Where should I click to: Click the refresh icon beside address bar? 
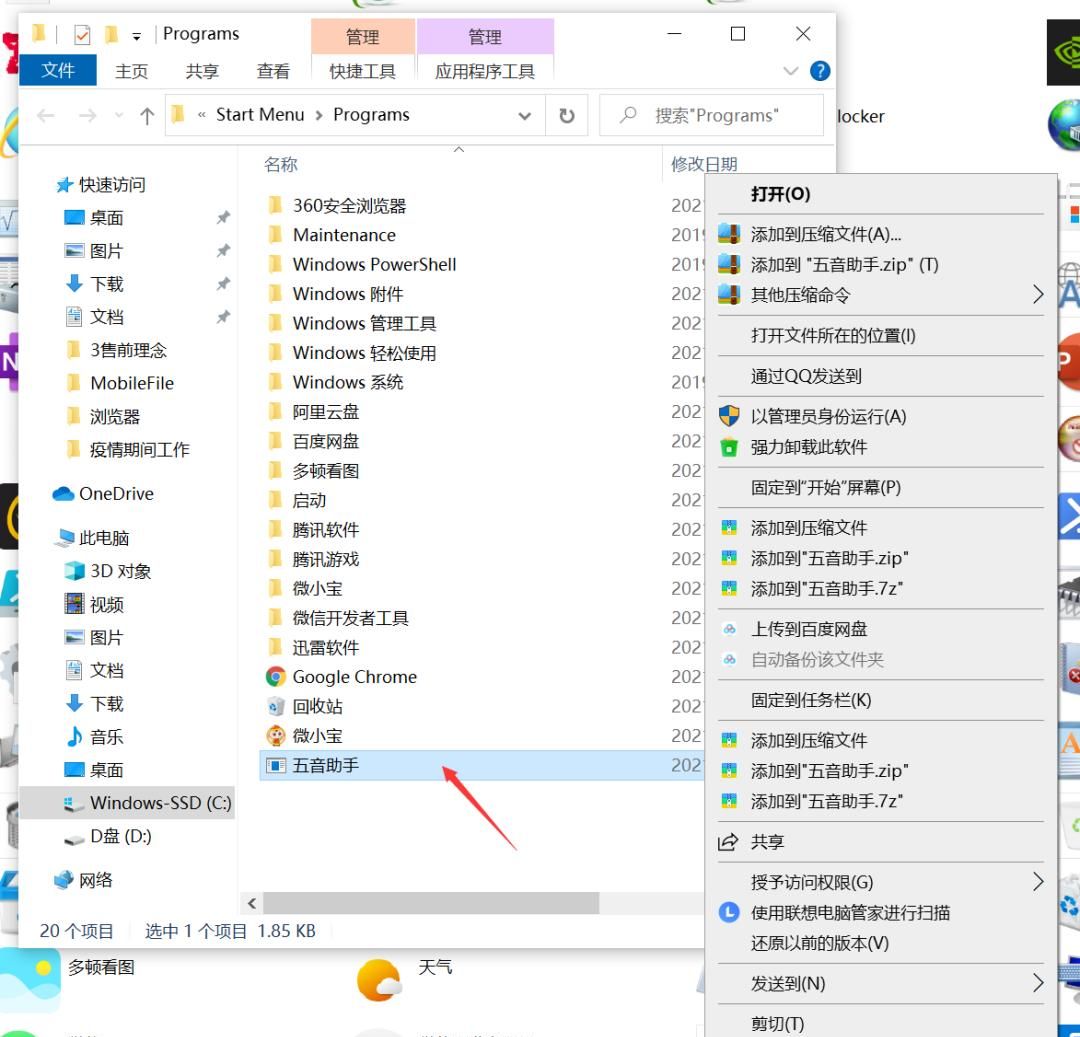pos(566,116)
